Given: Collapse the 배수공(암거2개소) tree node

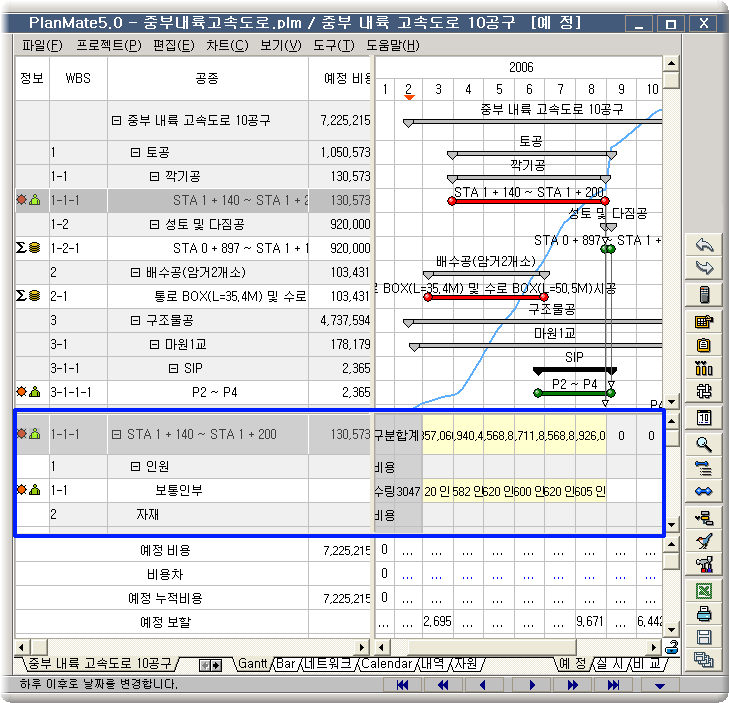Looking at the screenshot, I should [x=136, y=272].
